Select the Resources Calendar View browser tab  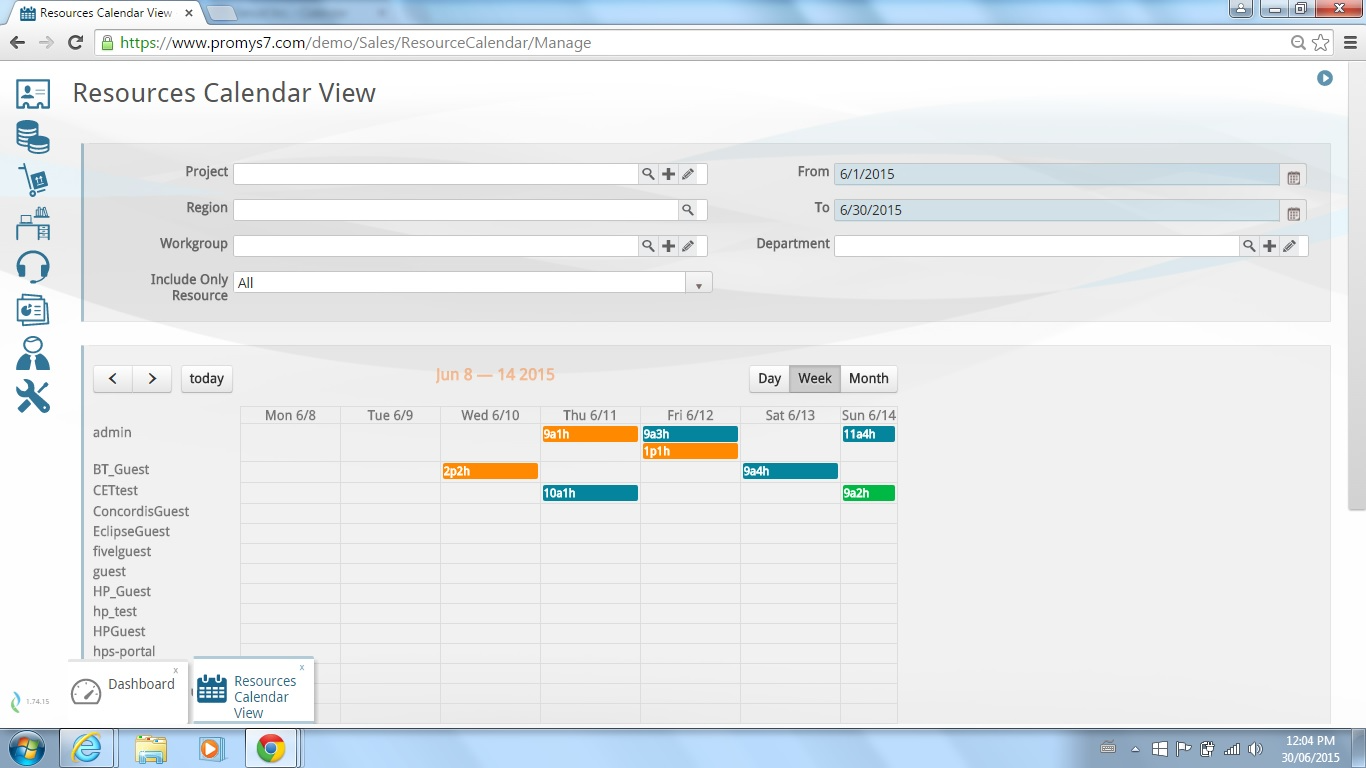105,13
